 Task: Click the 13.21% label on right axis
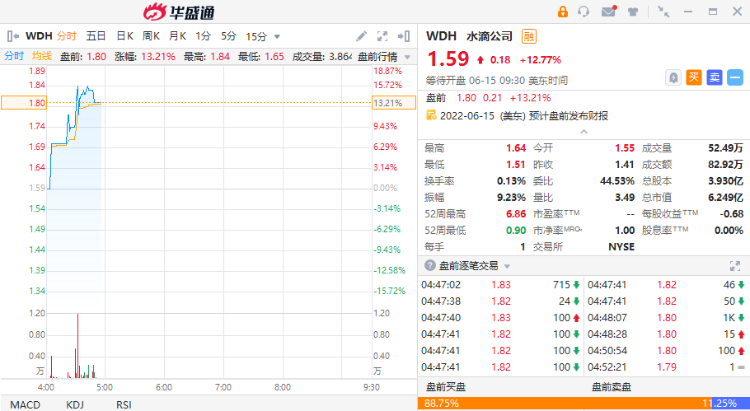(x=394, y=103)
